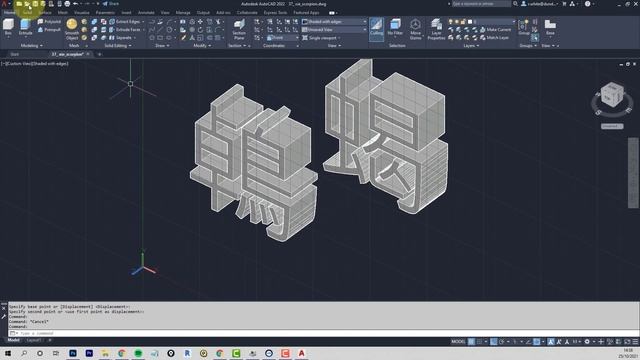Click Make Current layer button
Viewport: 640px width, 360px height.
[496, 30]
